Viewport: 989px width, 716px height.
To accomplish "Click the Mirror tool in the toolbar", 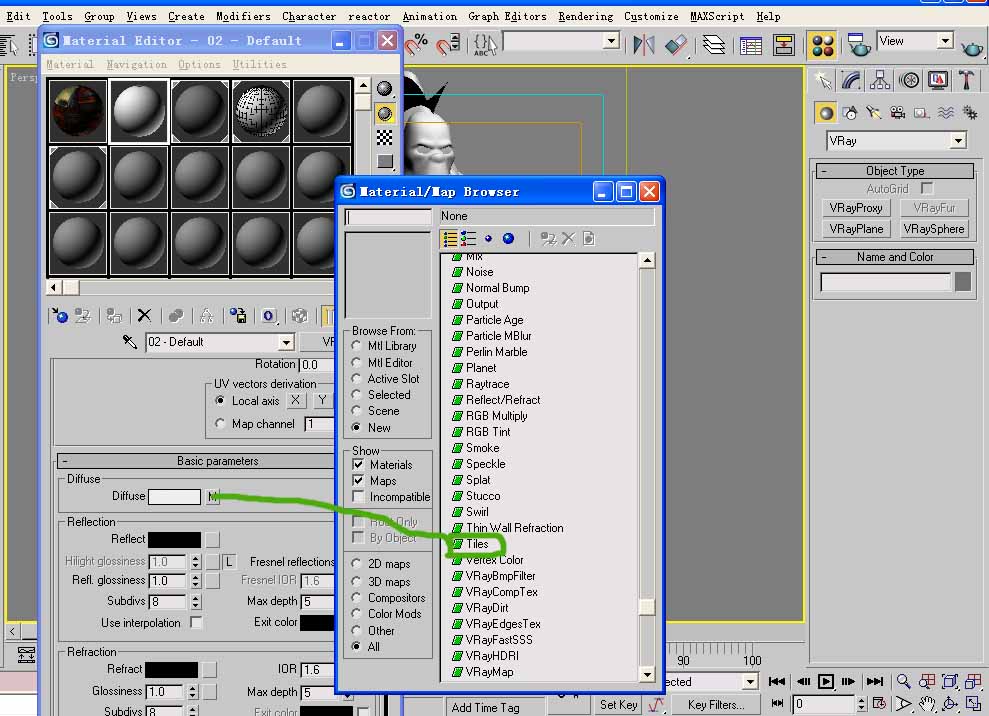I will [644, 44].
